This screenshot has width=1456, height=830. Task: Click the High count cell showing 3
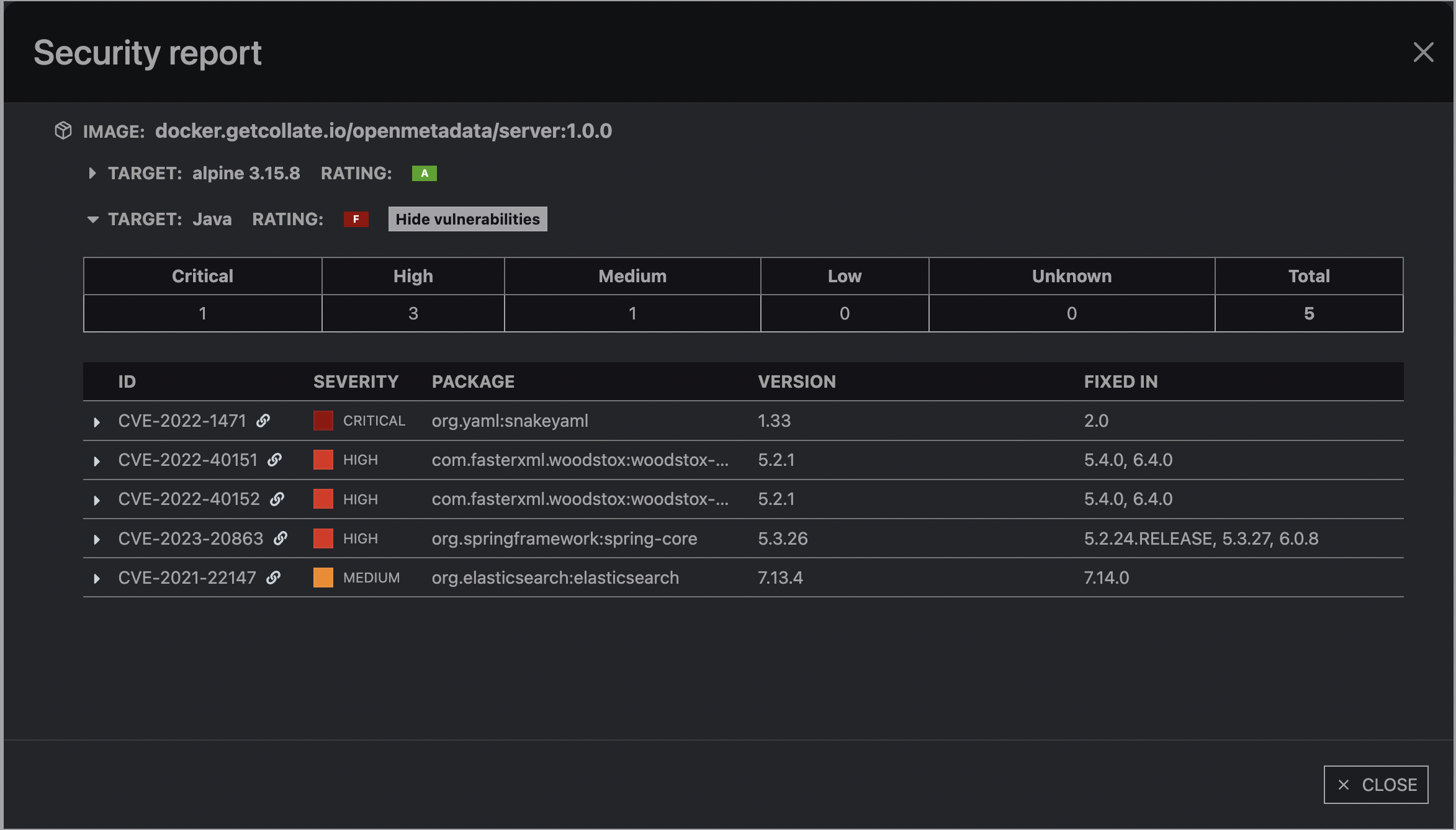pyautogui.click(x=413, y=313)
